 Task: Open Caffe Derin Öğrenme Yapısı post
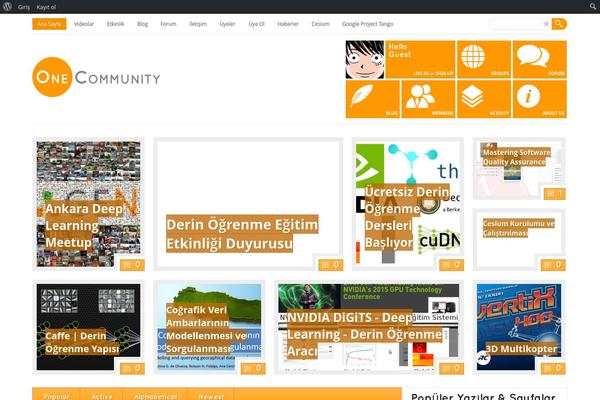[82, 342]
